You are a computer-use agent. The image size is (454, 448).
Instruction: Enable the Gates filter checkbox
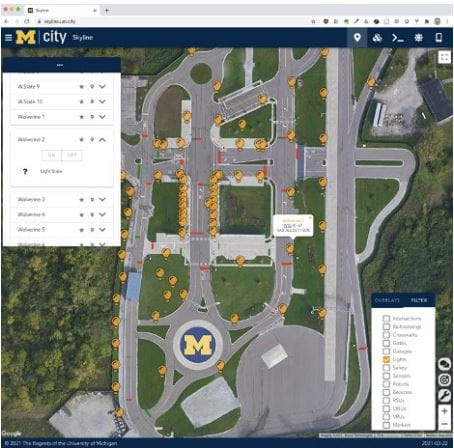[386, 343]
